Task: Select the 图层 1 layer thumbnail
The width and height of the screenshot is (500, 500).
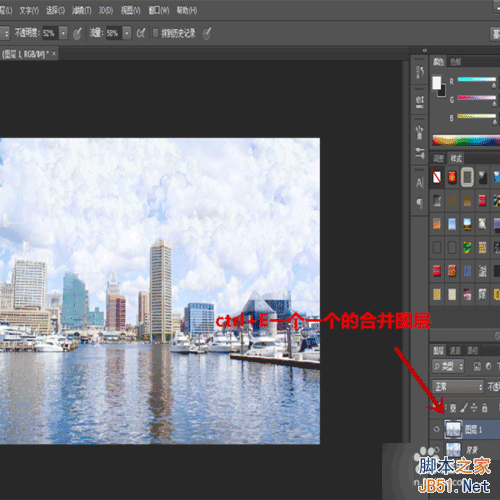Action: click(x=453, y=429)
